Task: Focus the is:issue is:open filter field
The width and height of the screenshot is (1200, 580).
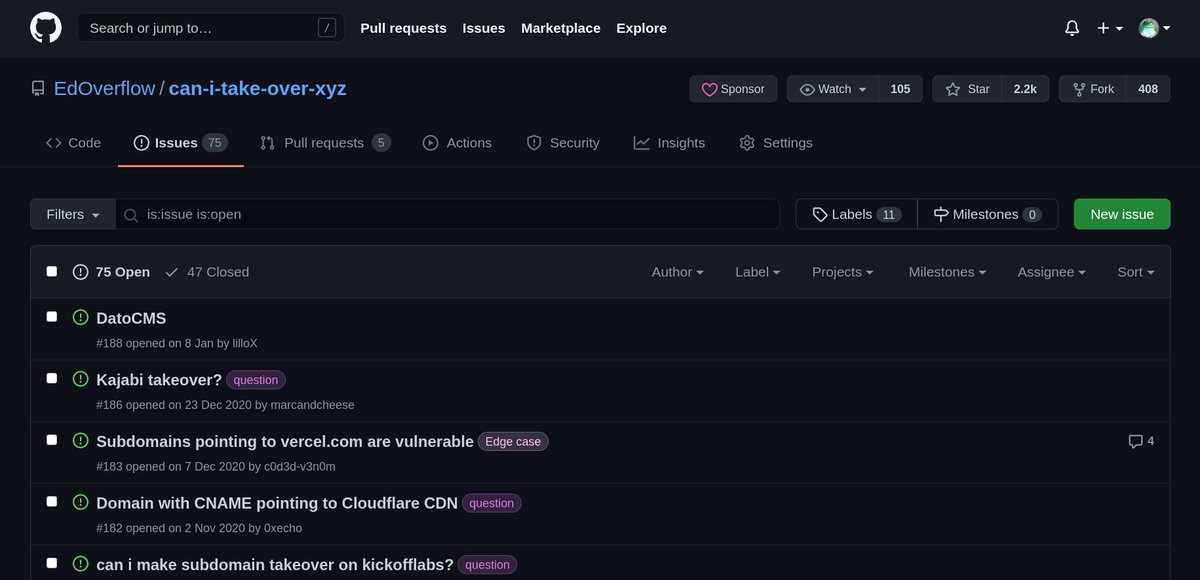Action: click(447, 214)
